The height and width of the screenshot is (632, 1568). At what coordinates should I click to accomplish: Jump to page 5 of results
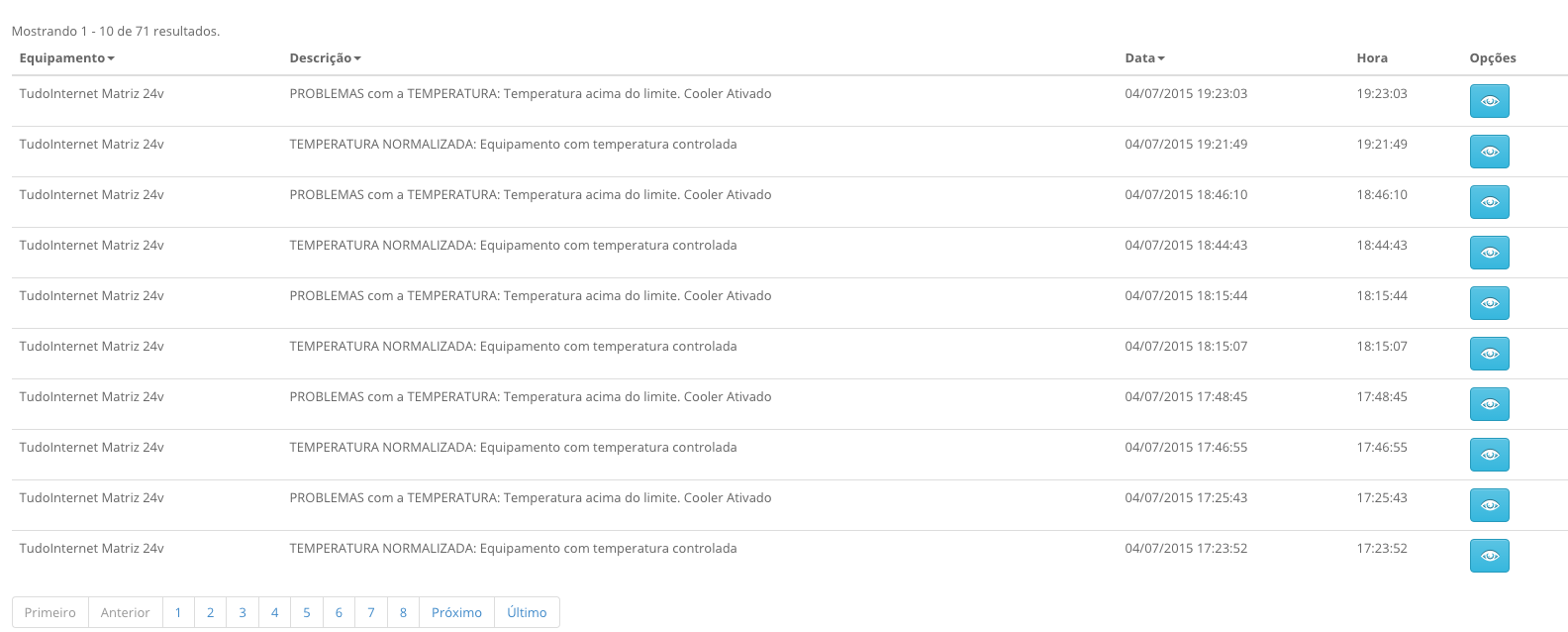click(x=307, y=612)
